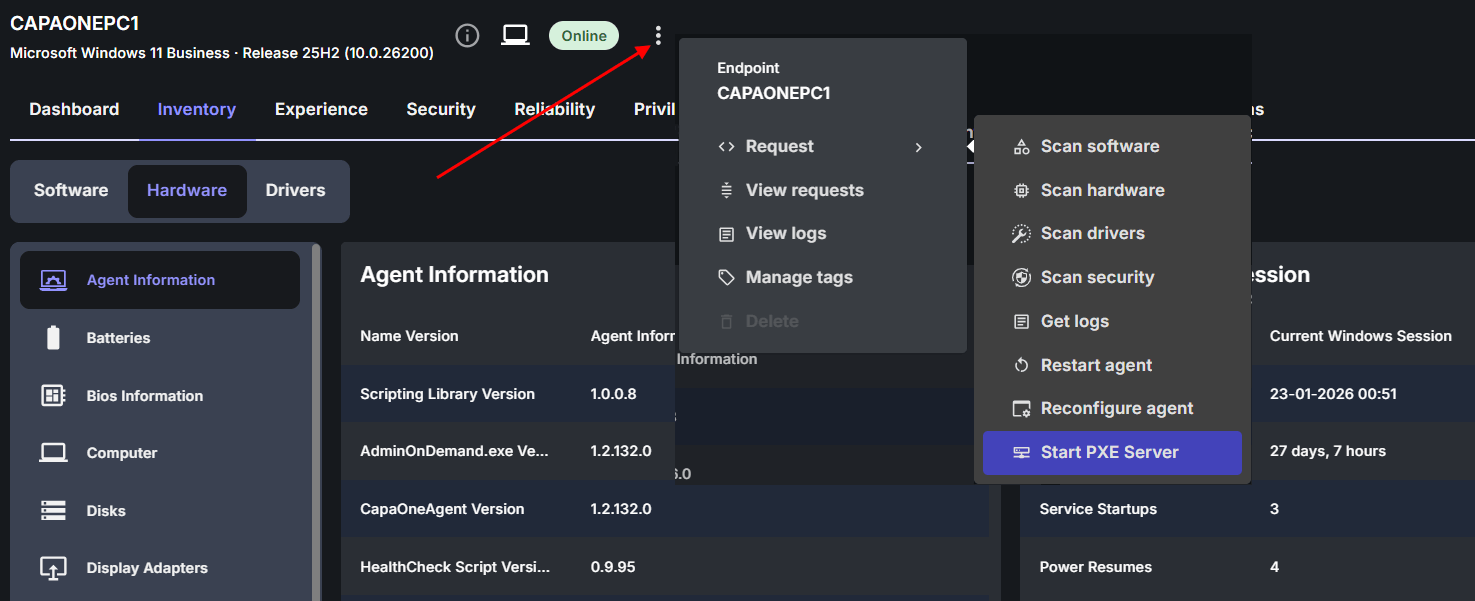Click the Online status badge
This screenshot has width=1475, height=601.
point(584,36)
